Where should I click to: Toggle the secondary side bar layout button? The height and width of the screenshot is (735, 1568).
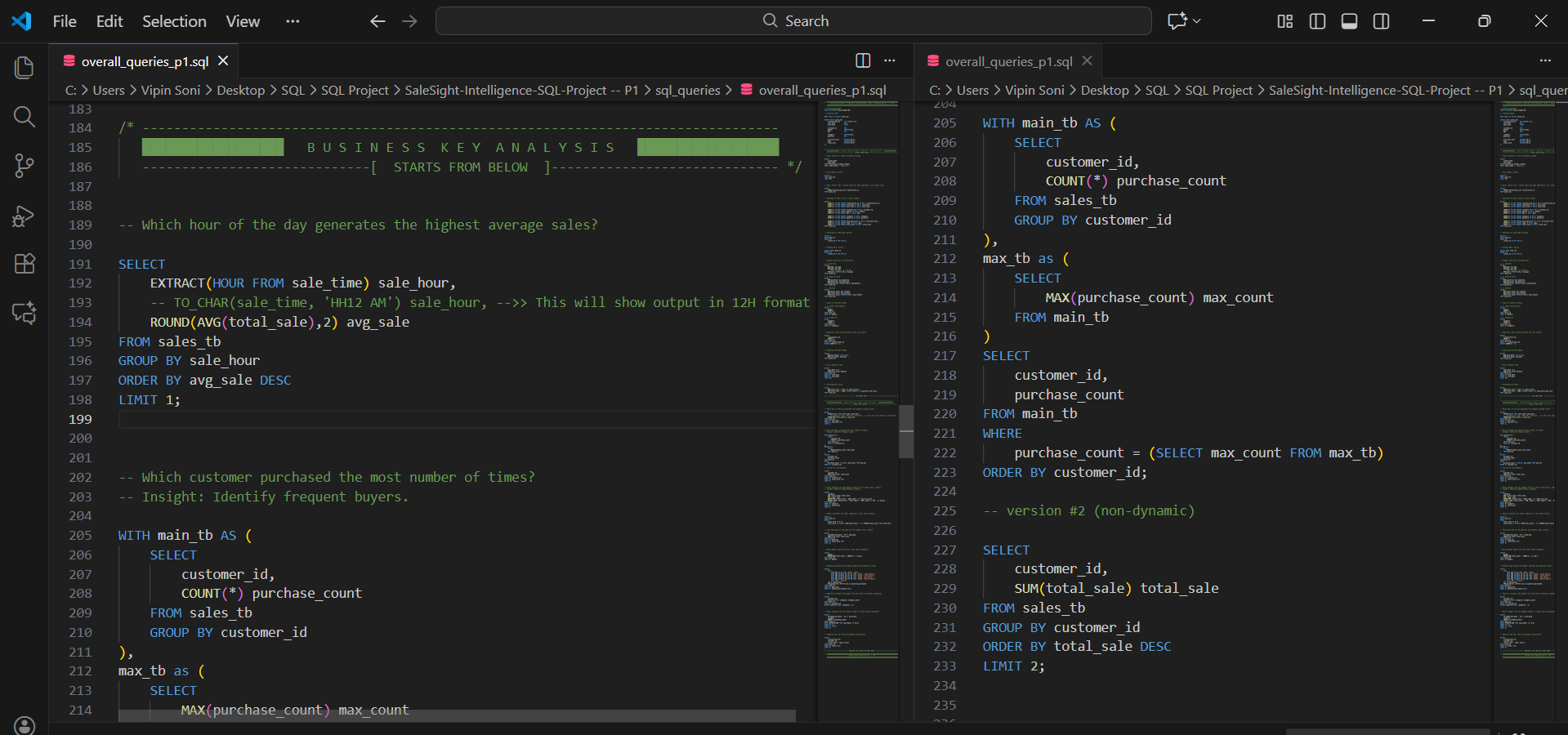tap(1381, 21)
